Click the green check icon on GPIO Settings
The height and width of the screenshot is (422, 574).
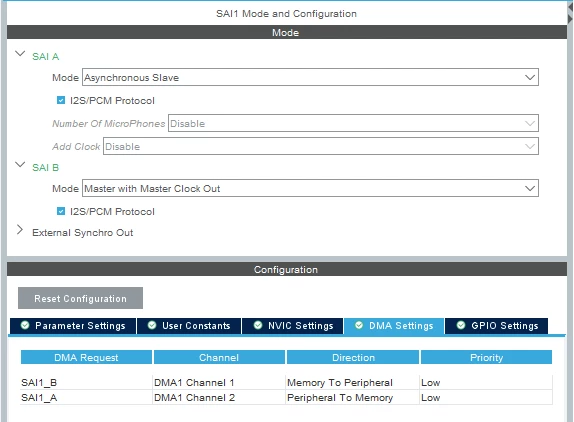(461, 325)
